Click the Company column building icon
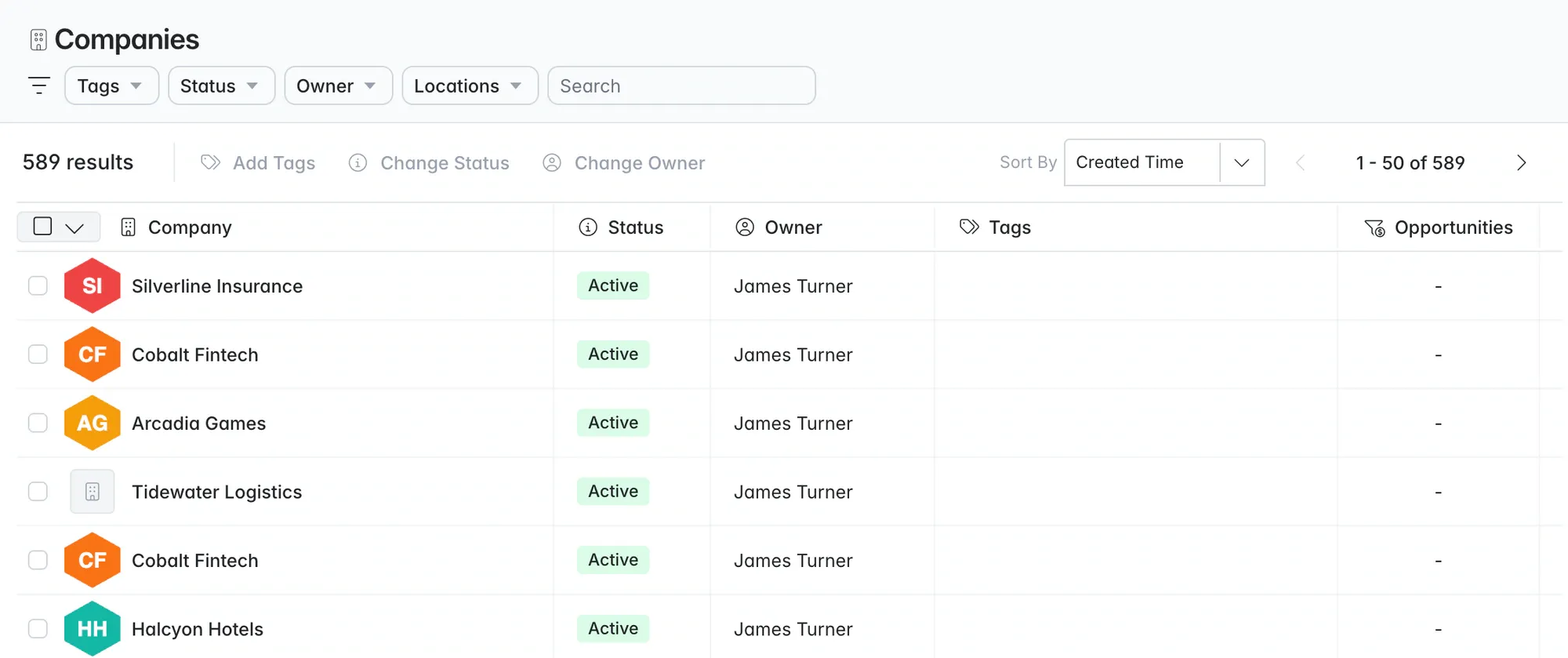1568x658 pixels. 128,227
